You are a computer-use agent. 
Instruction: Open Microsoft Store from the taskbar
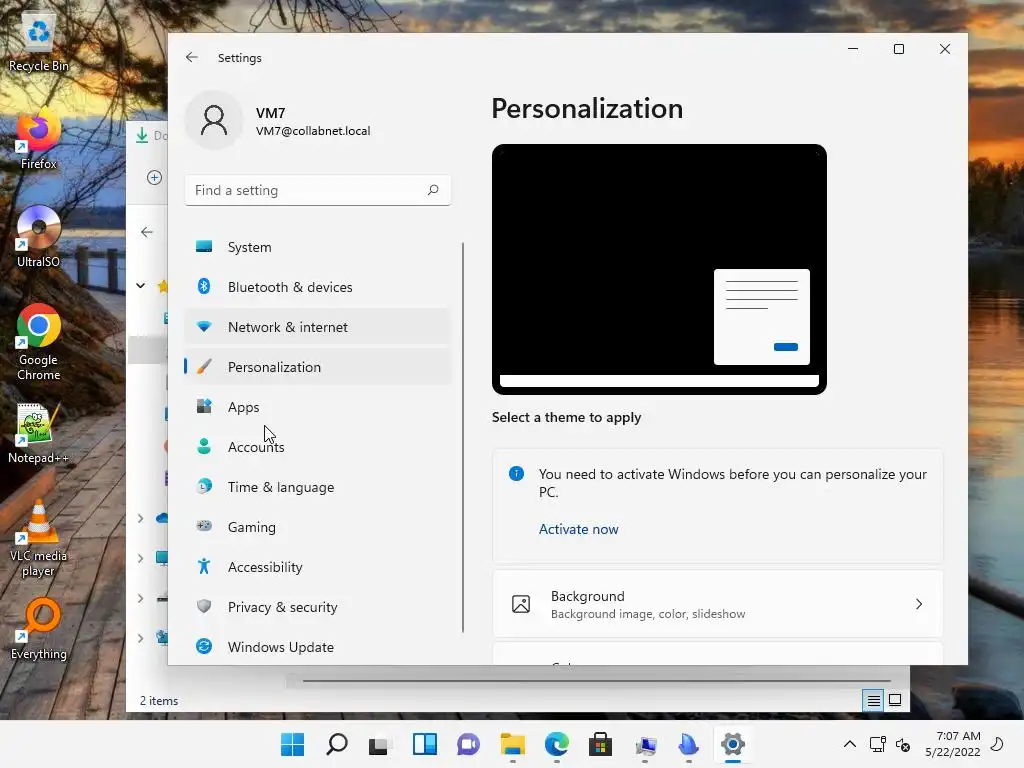(600, 744)
